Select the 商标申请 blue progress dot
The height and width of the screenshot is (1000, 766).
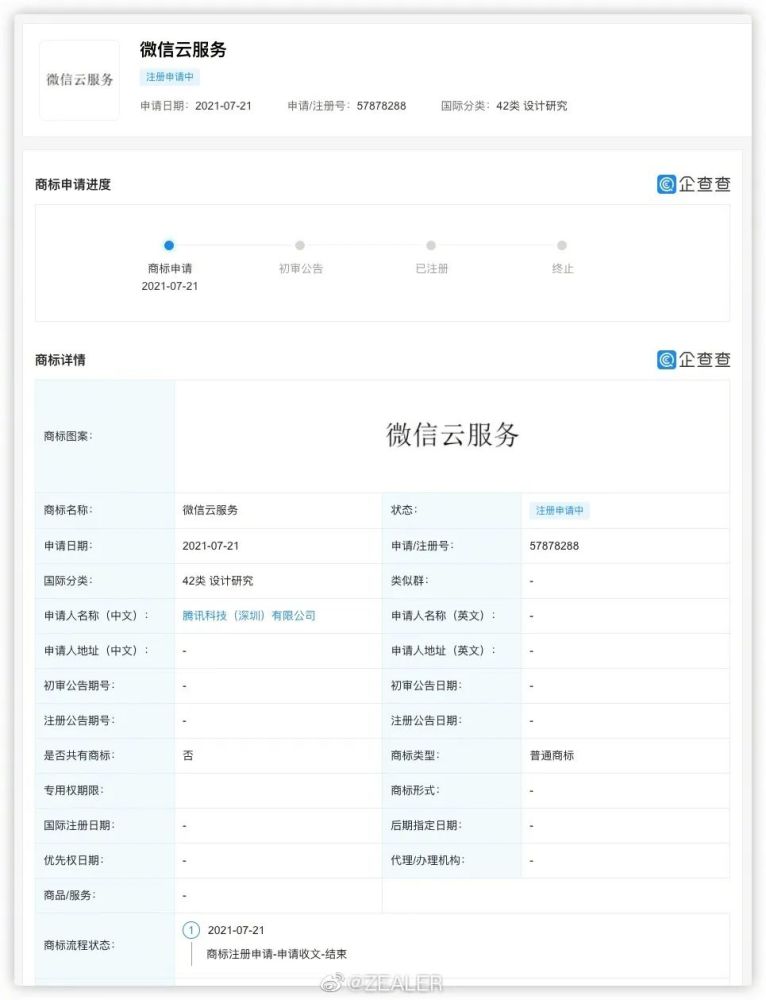[x=169, y=245]
